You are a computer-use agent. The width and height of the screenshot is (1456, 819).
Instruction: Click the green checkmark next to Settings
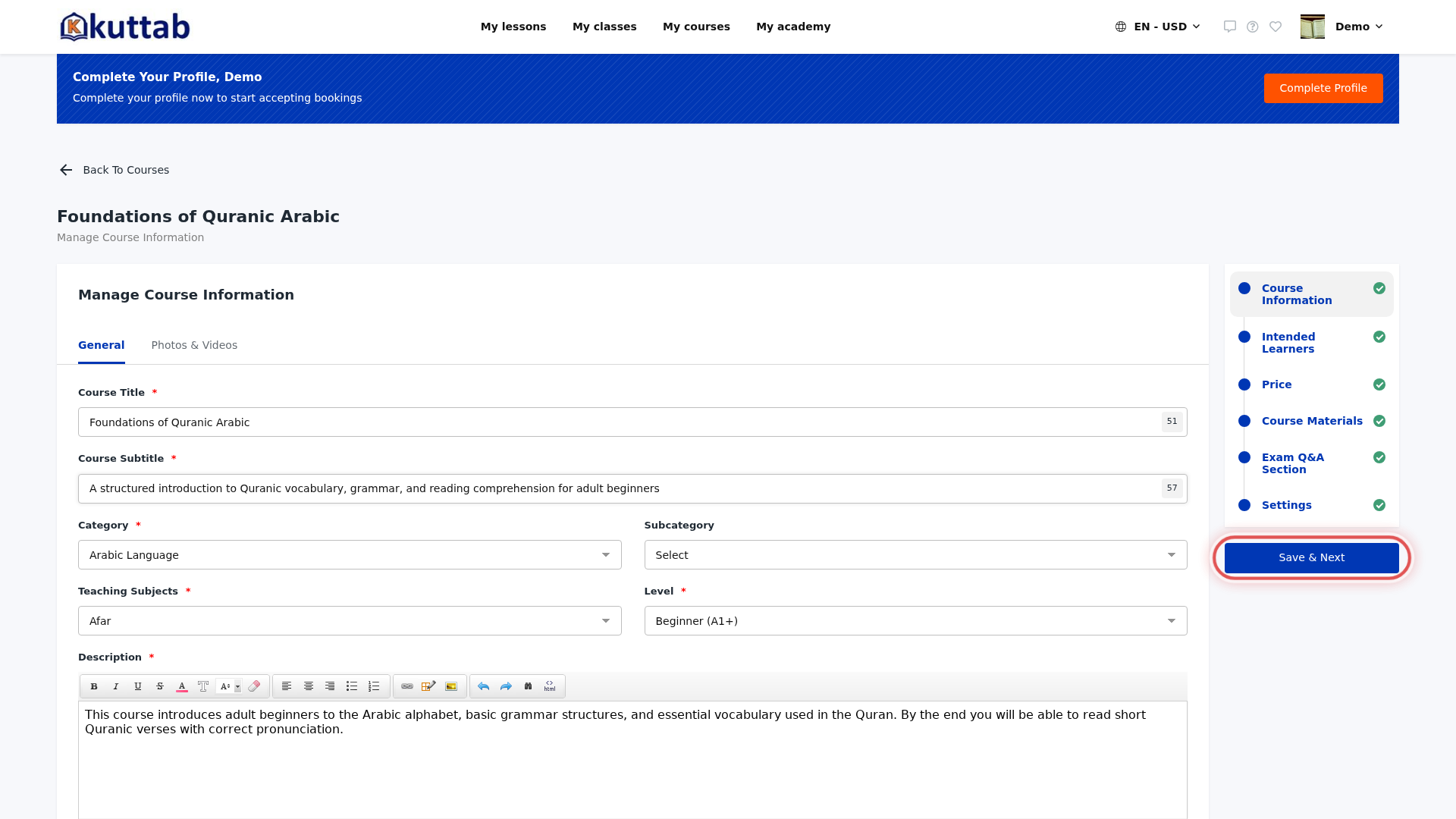[1379, 505]
